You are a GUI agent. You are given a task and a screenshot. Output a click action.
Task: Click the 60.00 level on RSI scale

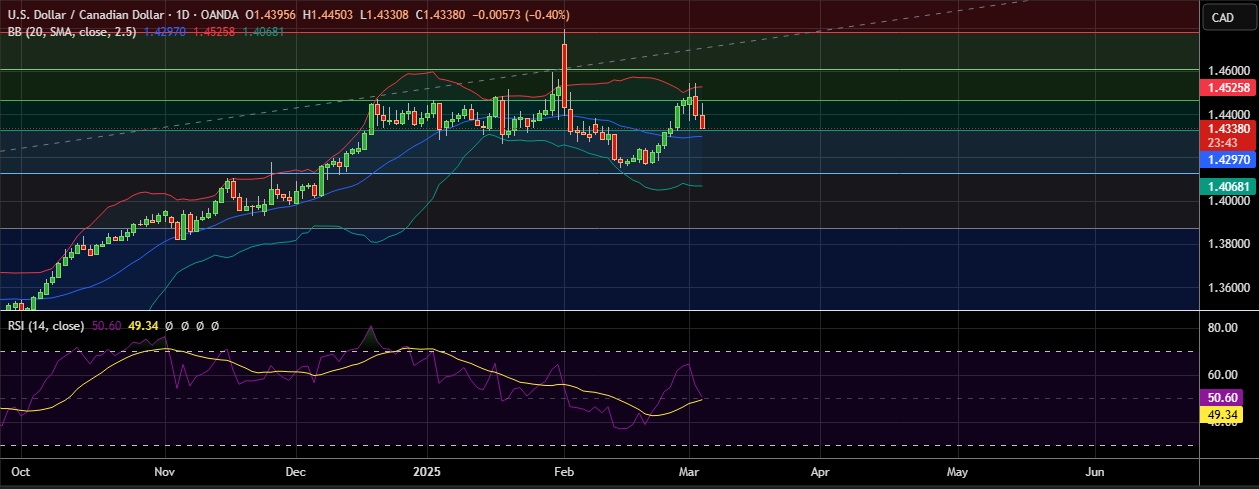(1223, 375)
